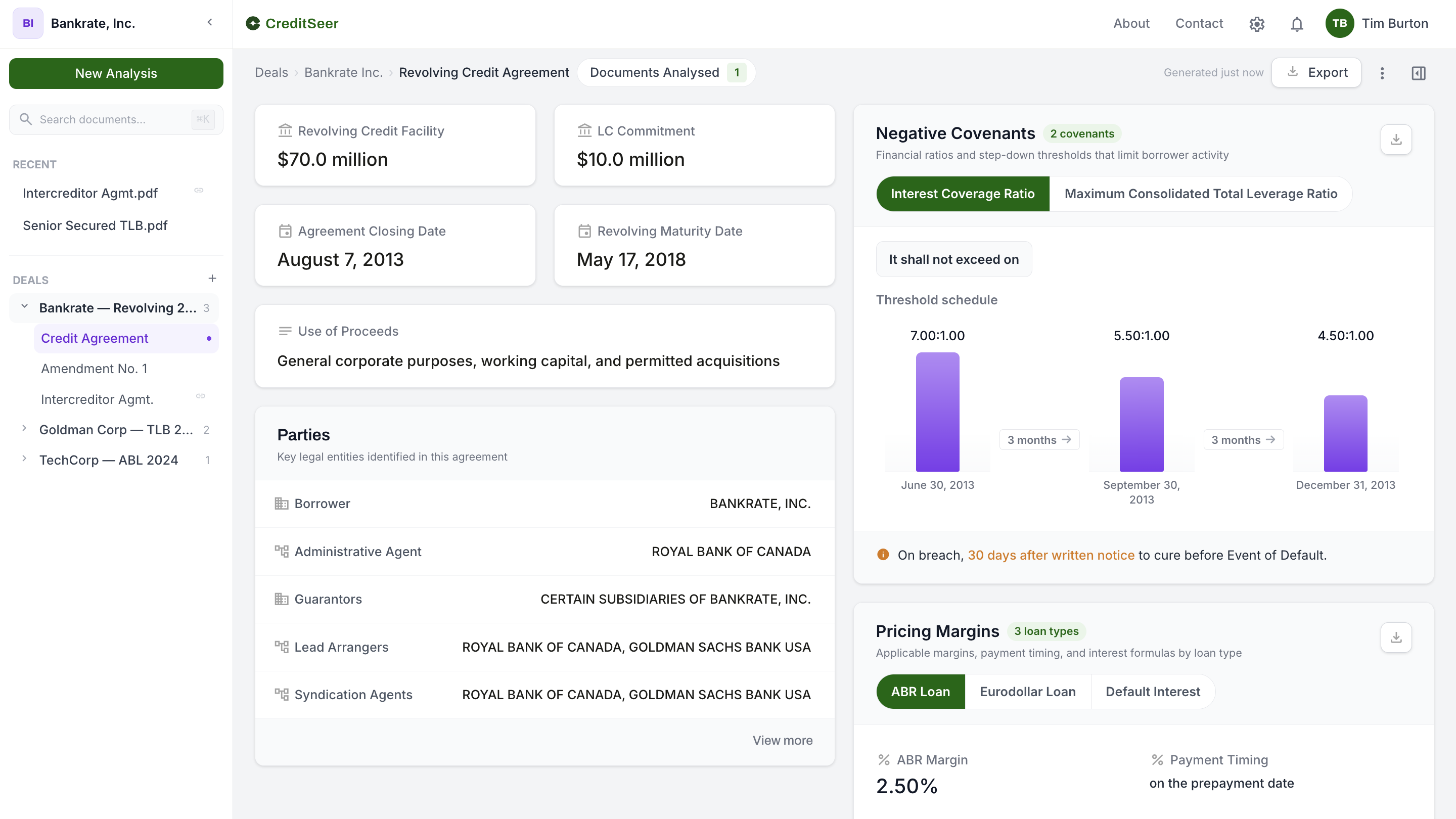
Task: Open Amendment No. 1 document
Action: click(x=95, y=369)
